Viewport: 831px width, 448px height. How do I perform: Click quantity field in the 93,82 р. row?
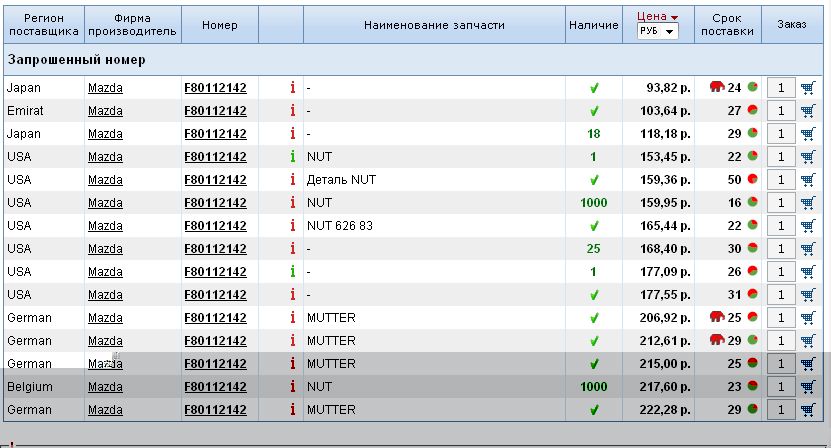tap(781, 88)
